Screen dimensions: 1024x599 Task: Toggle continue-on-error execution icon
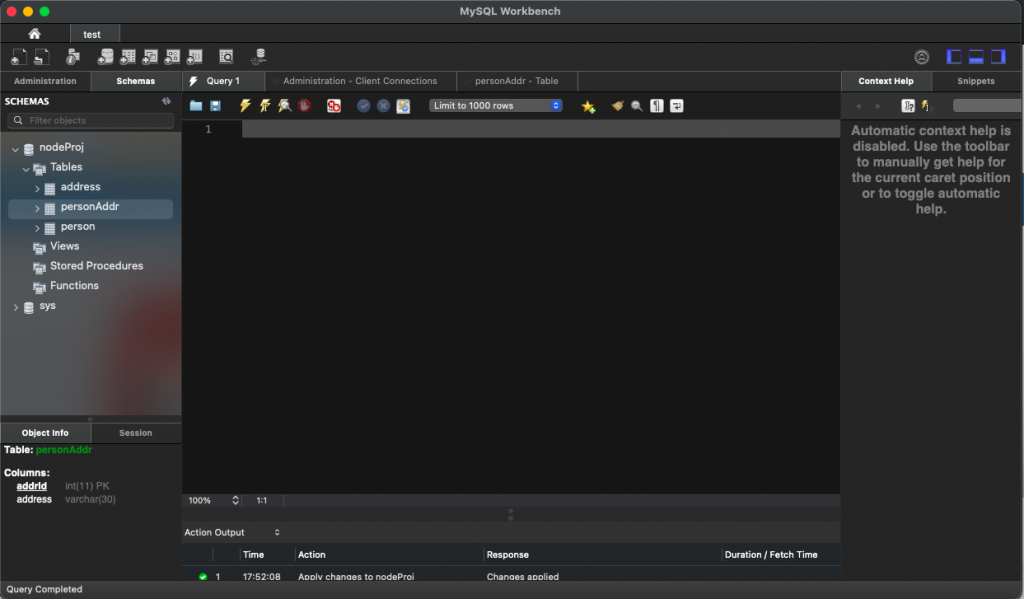334,106
